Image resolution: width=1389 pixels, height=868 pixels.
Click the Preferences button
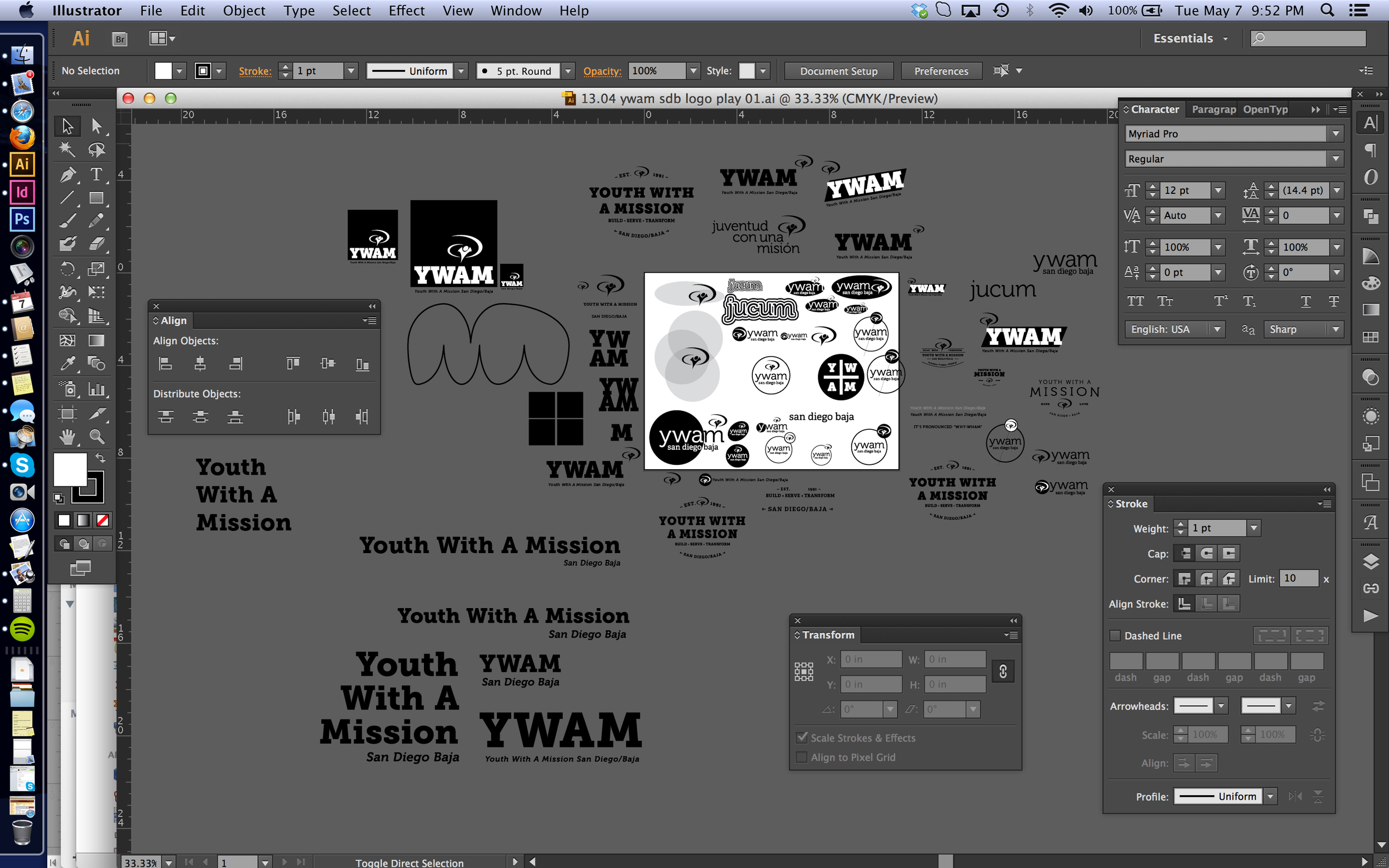941,71
